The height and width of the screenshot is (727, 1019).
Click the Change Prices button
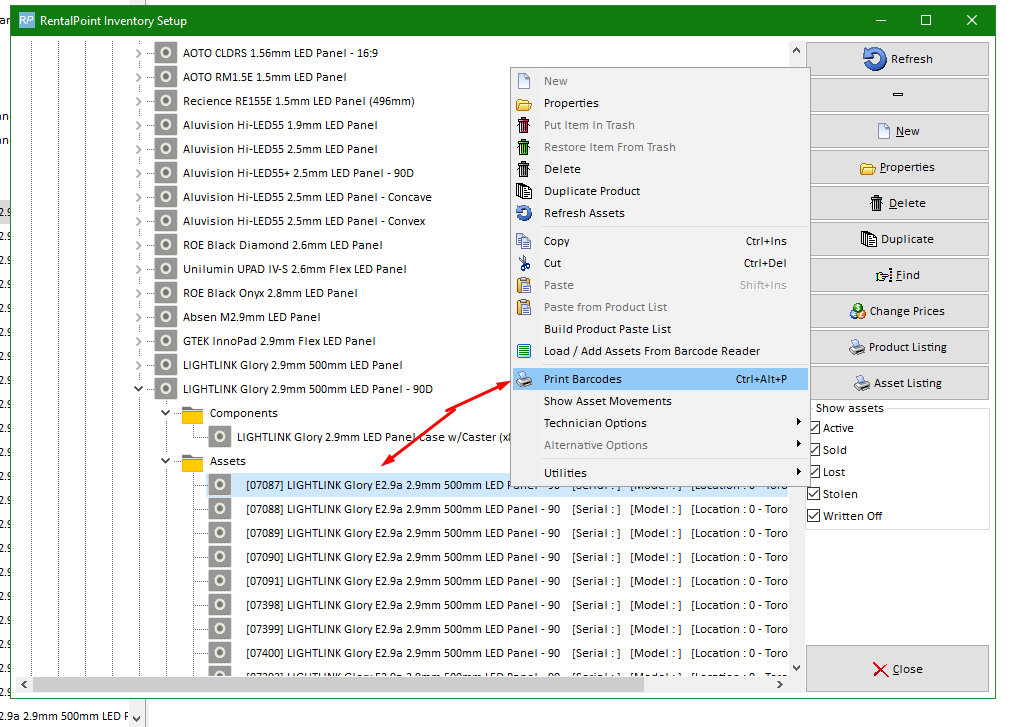(897, 311)
